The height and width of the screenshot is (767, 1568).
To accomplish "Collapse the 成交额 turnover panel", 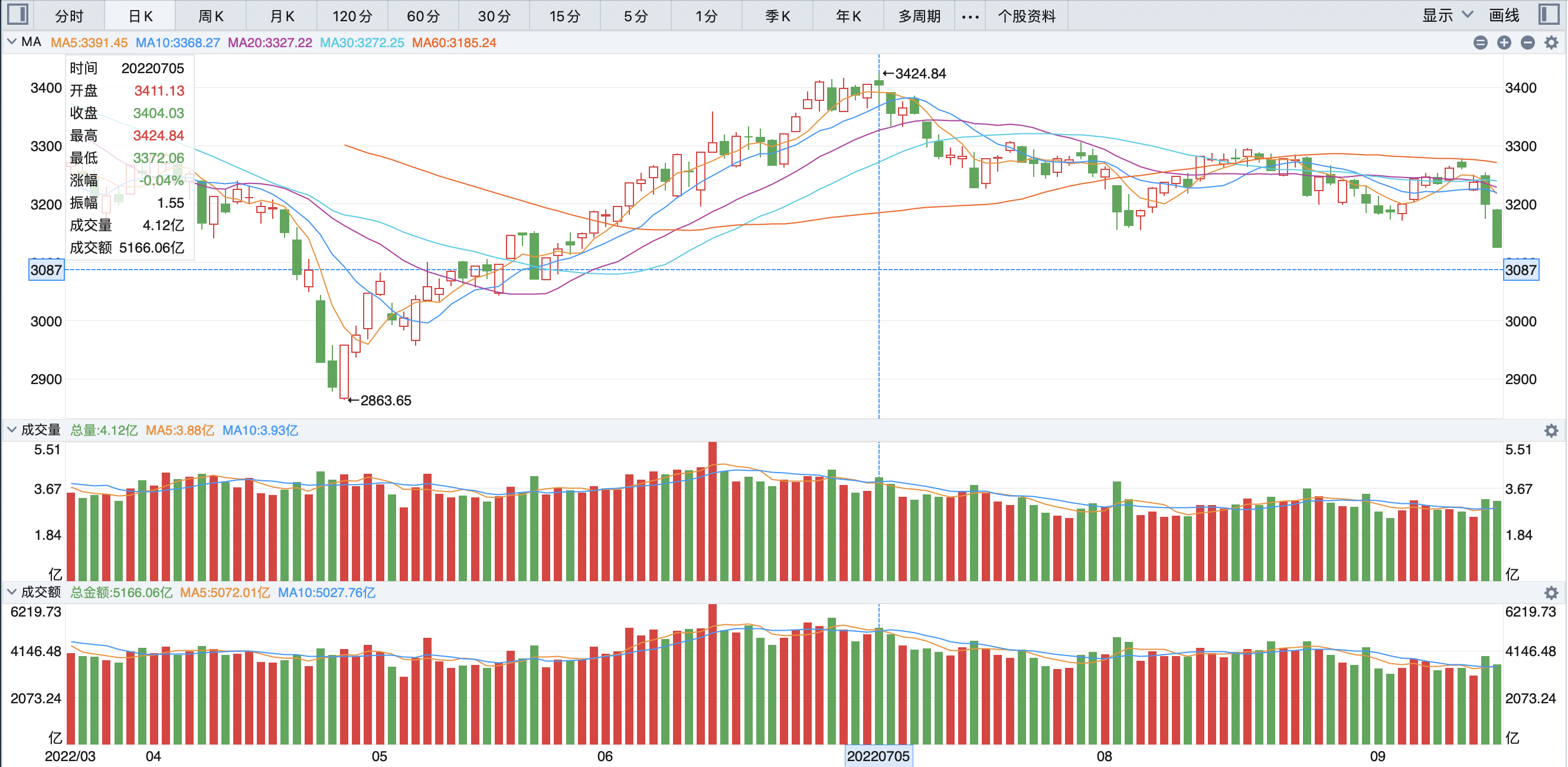I will click(x=12, y=592).
